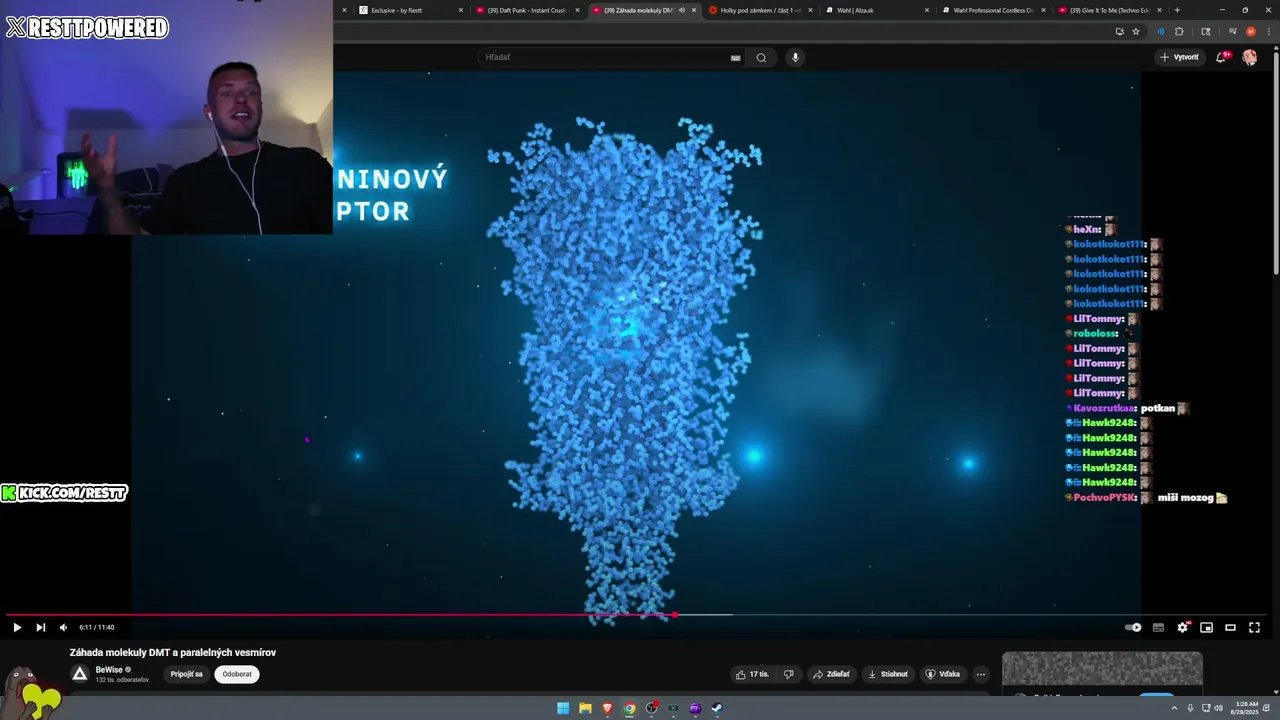Open the BeWise channel name link

[x=109, y=670]
